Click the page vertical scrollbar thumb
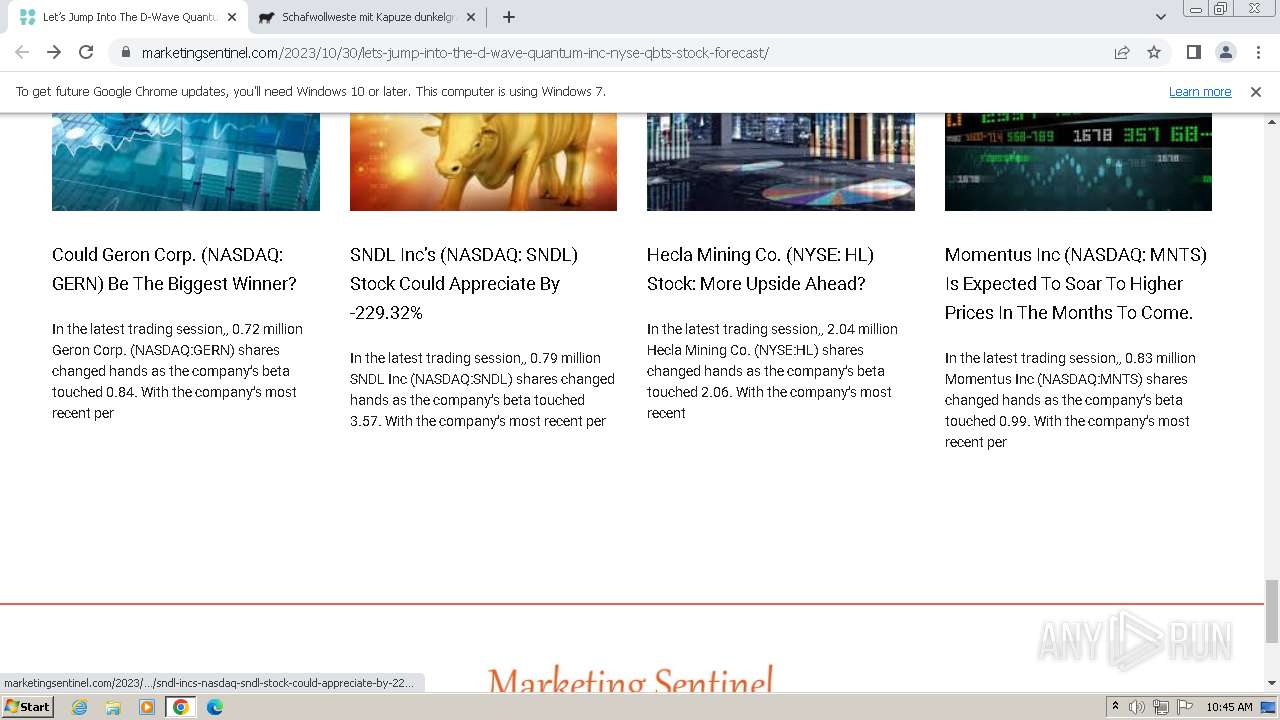 click(1272, 611)
